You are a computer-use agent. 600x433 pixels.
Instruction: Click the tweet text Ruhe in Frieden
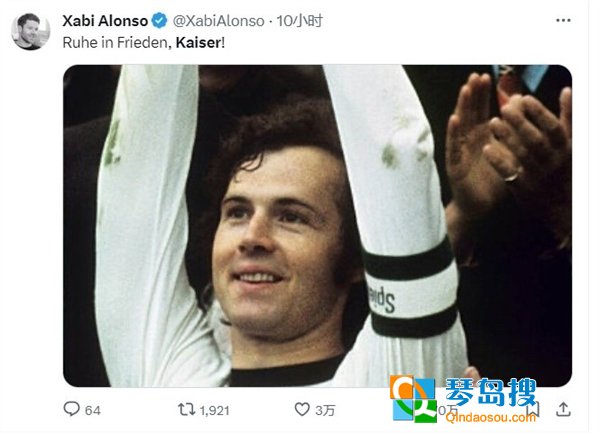115,42
